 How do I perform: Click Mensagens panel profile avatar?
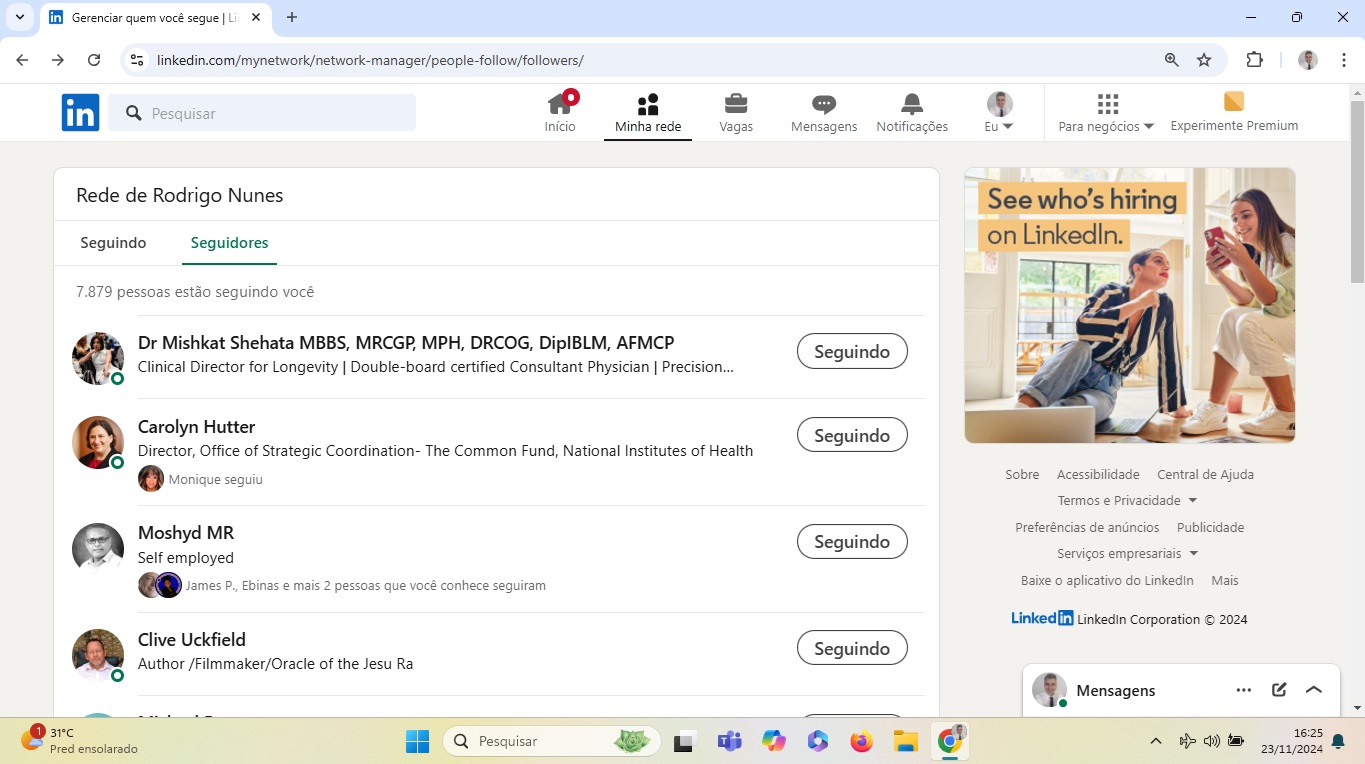[x=1049, y=690]
